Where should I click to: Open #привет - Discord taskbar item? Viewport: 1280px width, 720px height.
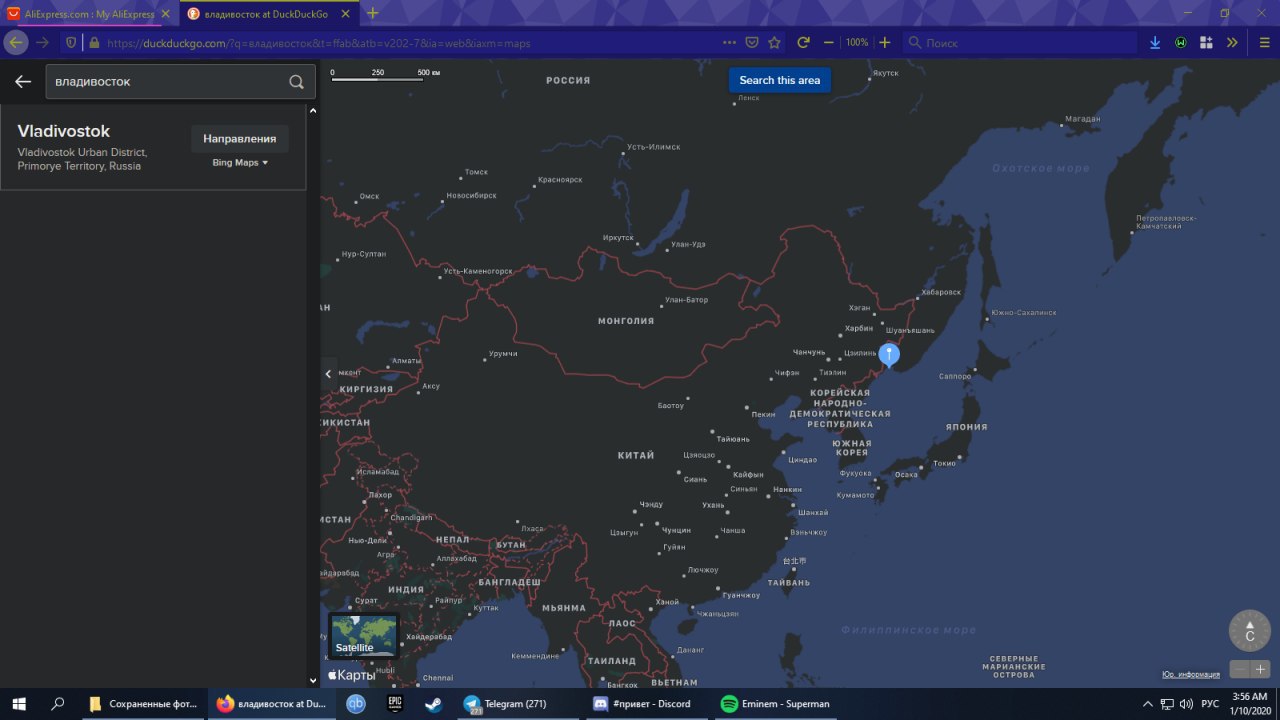pos(646,704)
